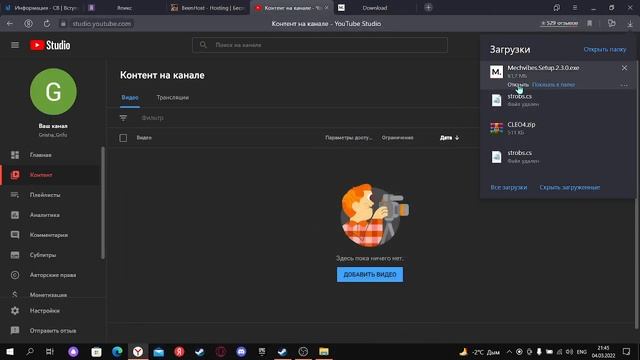Go back with browser back arrow
This screenshot has height=360, width=640.
[10, 24]
